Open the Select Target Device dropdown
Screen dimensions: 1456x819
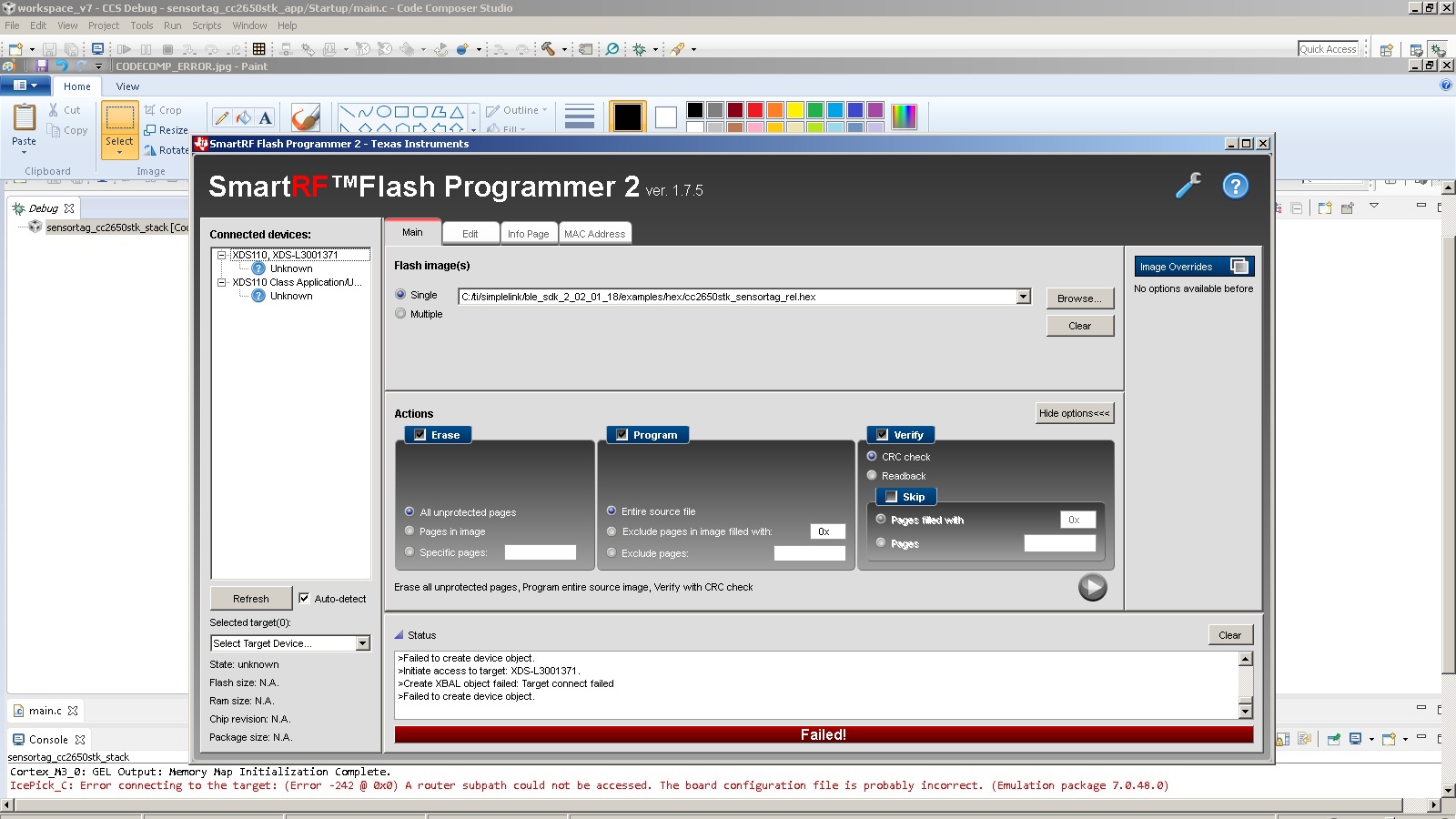click(362, 643)
